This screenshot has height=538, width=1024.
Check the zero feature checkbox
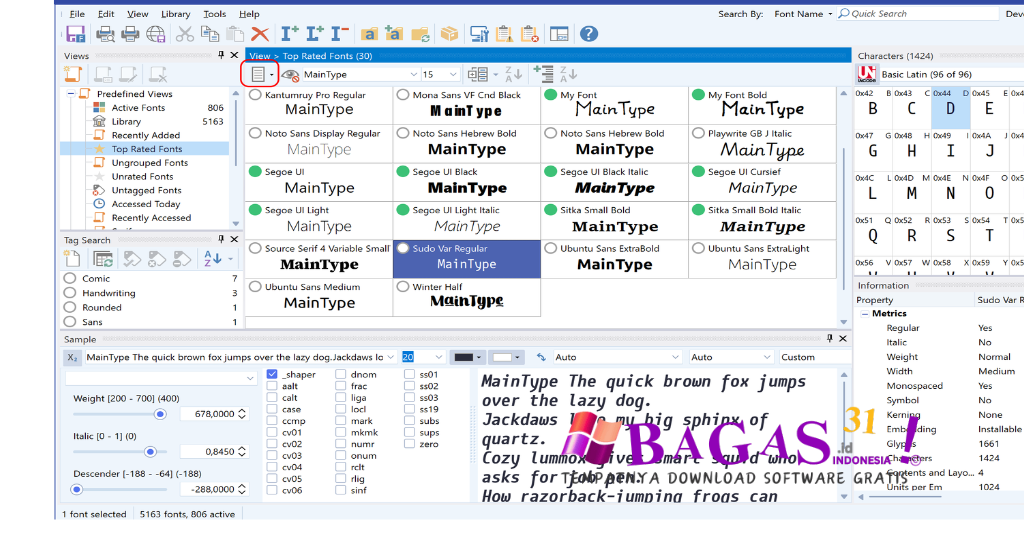click(x=409, y=444)
